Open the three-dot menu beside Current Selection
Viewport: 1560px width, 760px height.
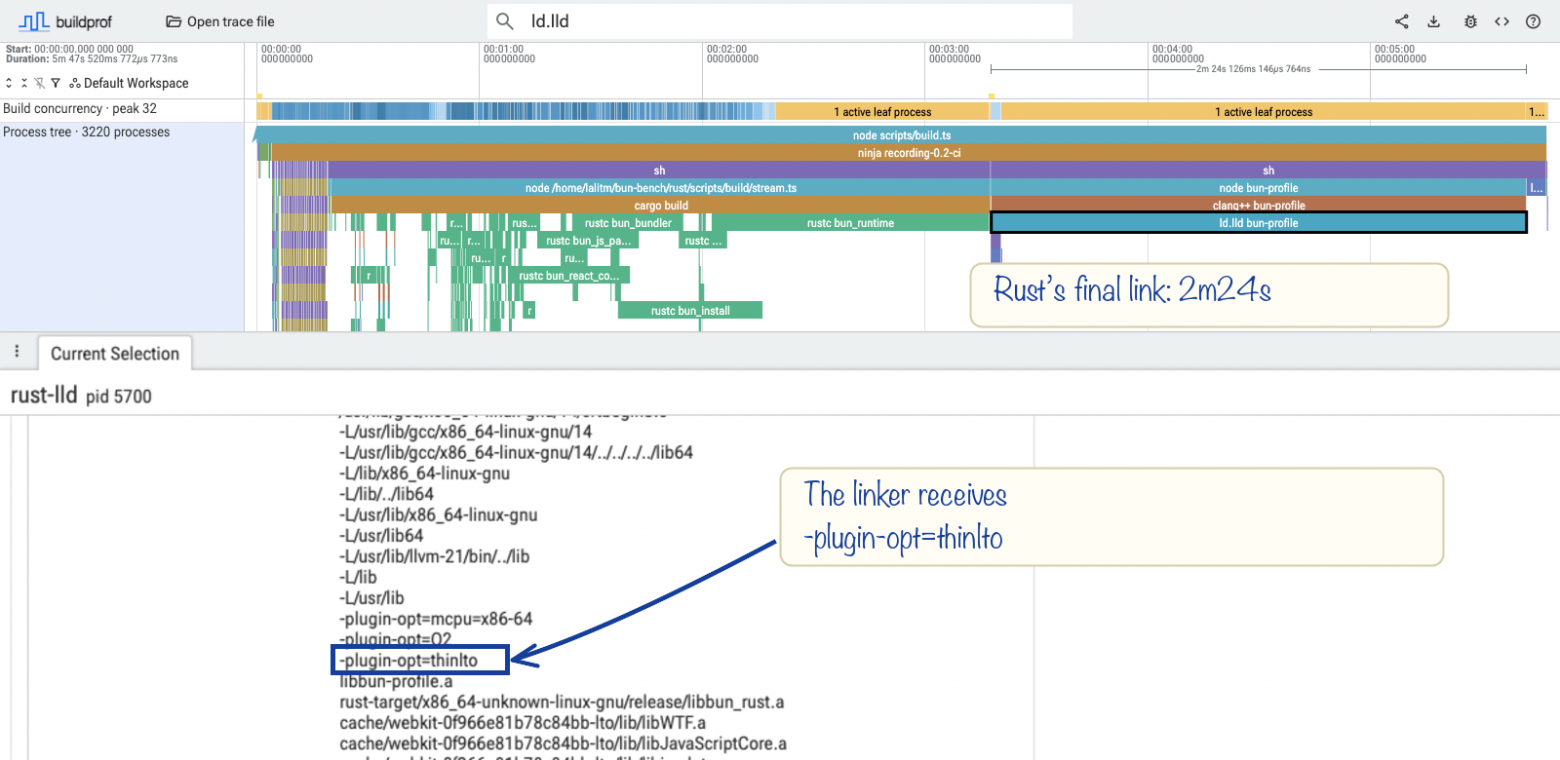click(17, 352)
